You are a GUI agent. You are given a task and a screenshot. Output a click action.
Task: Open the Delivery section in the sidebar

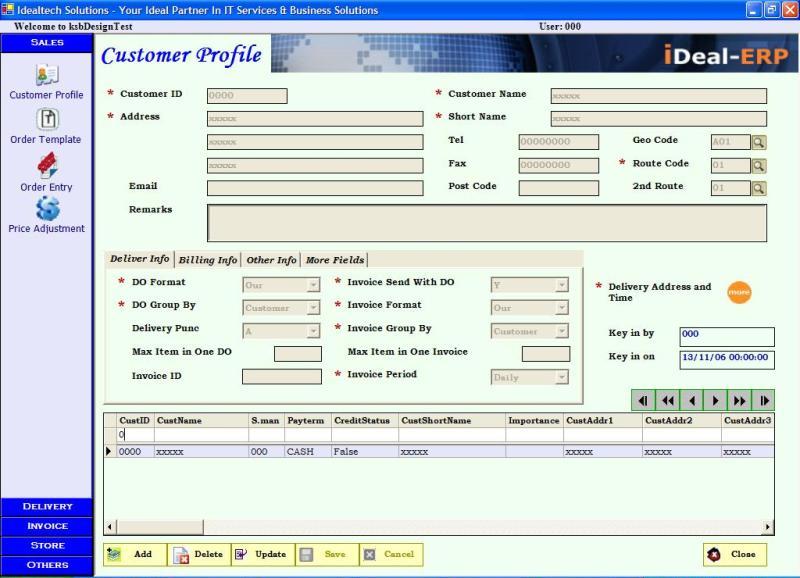[x=47, y=507]
